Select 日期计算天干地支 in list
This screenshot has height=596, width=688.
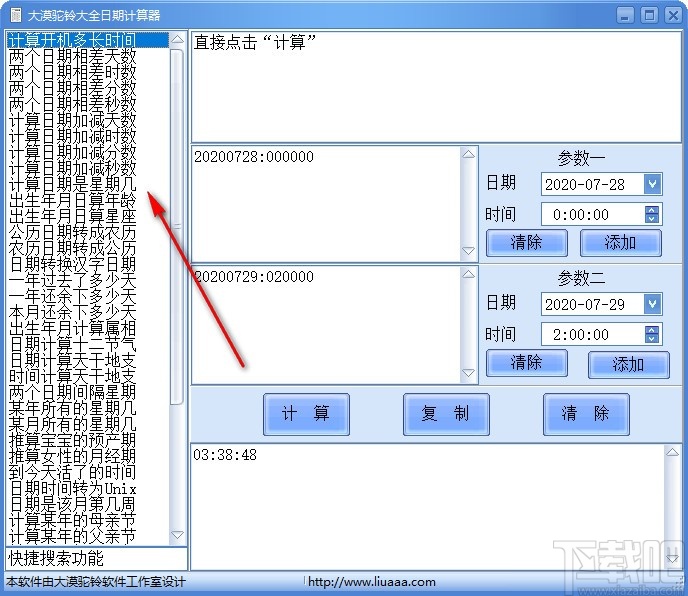tap(88, 361)
